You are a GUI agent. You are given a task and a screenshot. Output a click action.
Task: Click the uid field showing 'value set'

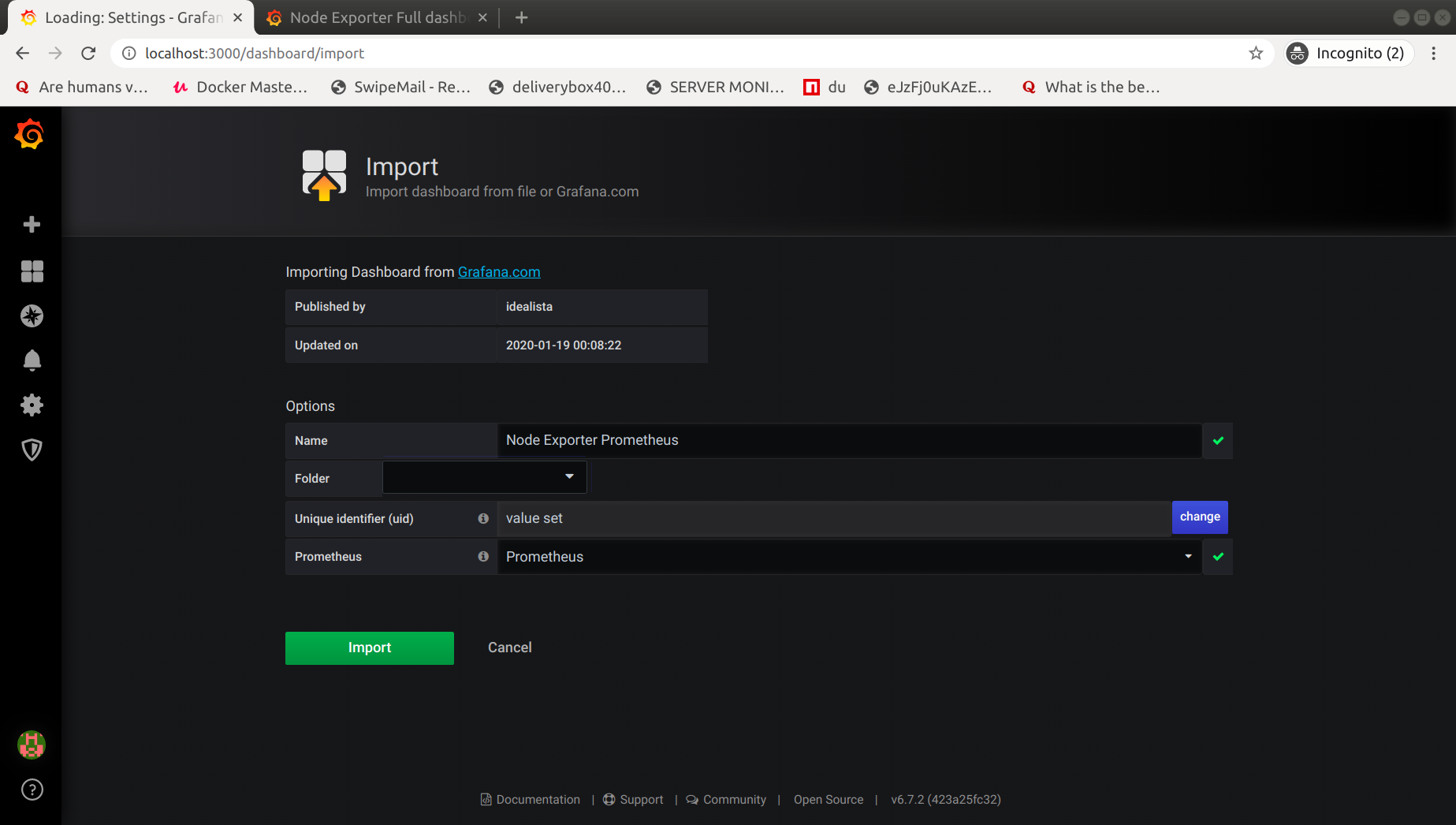point(834,518)
